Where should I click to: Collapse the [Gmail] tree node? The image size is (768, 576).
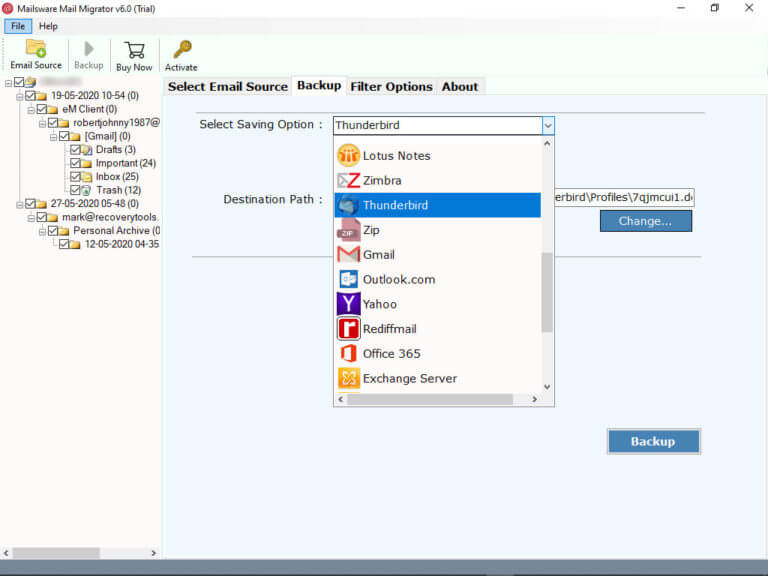(53, 138)
